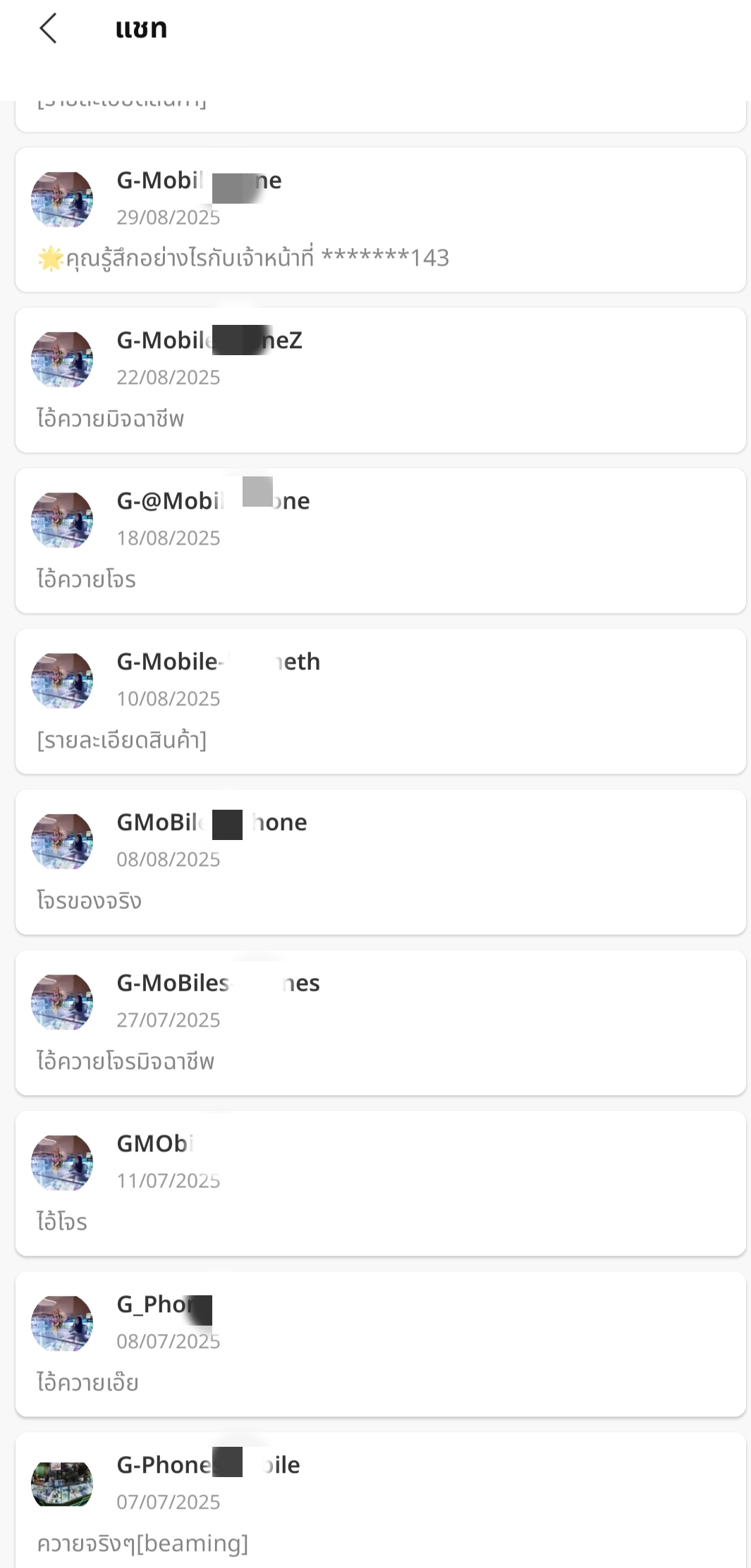
Task: Open the GMoBil chat profile picture
Action: click(62, 841)
